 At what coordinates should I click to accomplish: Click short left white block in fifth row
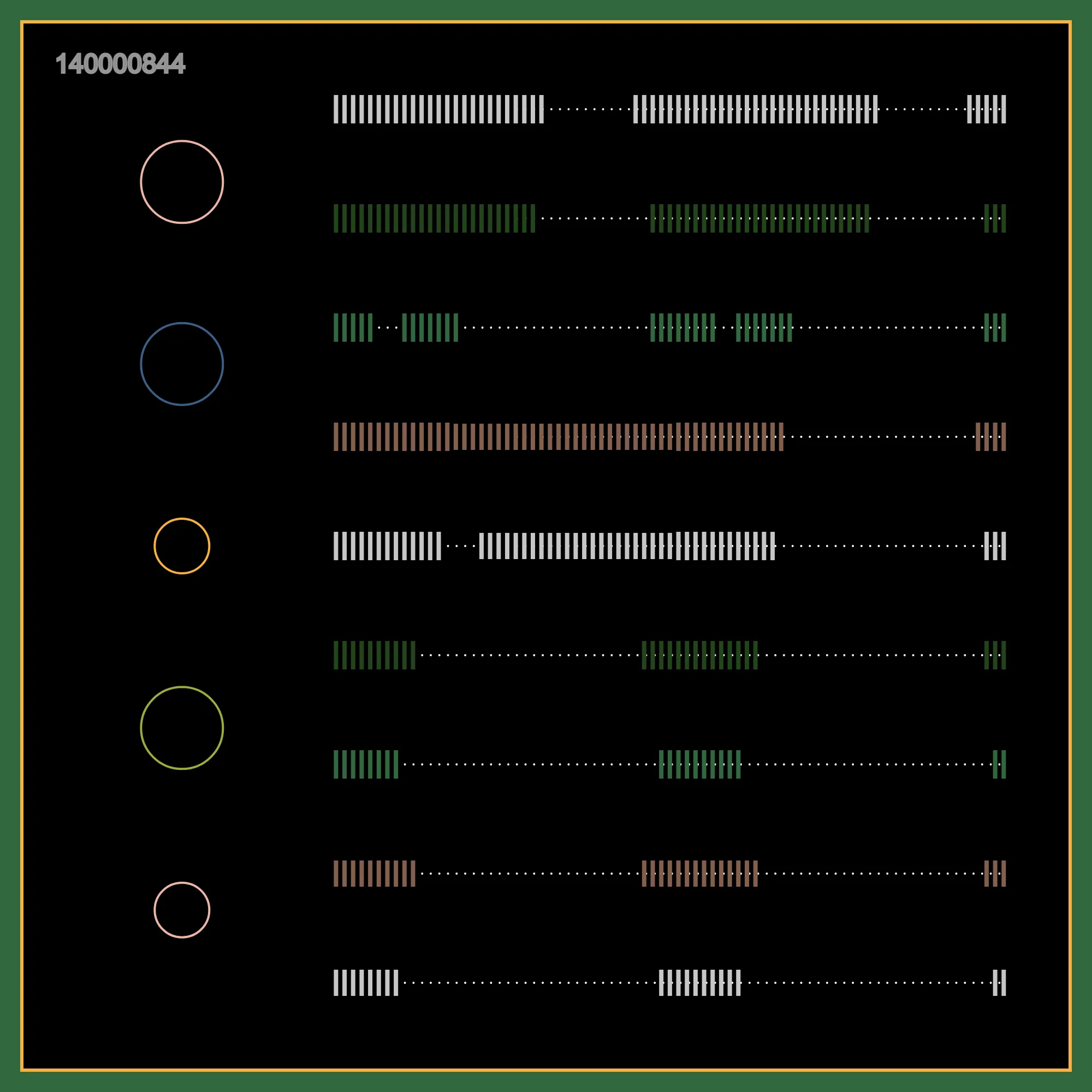tap(387, 546)
